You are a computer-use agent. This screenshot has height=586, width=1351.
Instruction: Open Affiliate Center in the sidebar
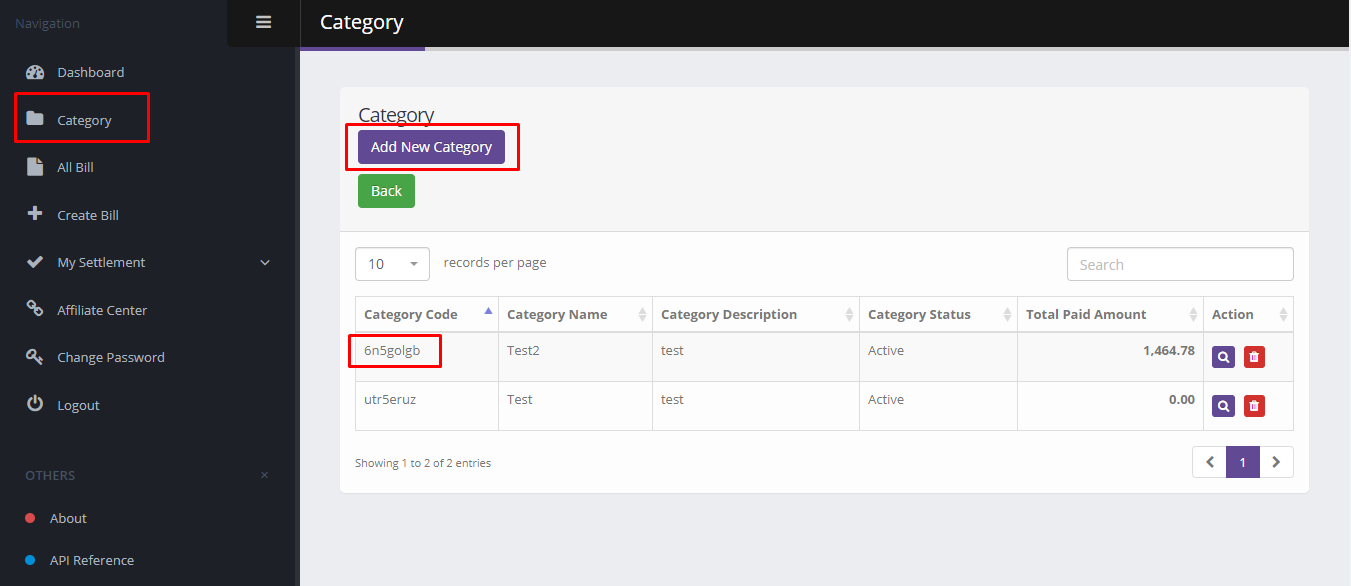click(102, 310)
